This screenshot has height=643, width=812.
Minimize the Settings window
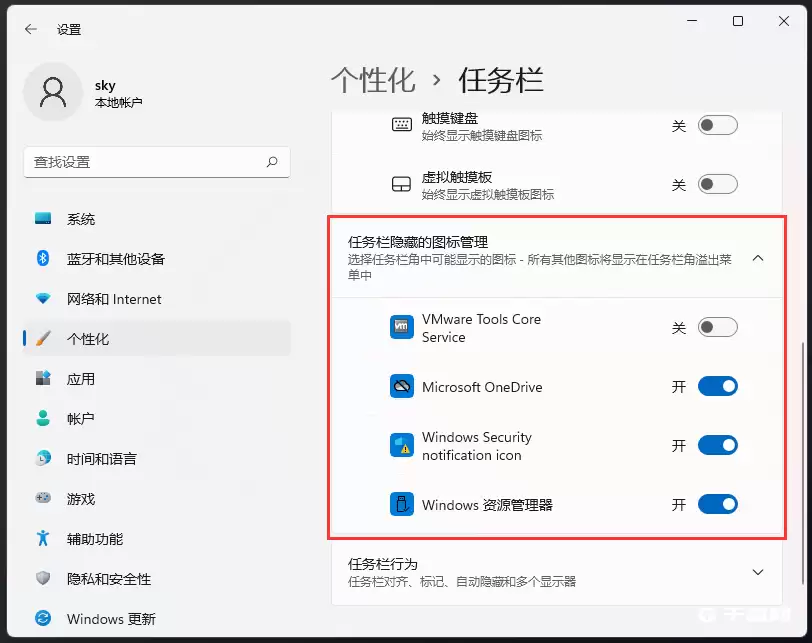click(x=692, y=21)
